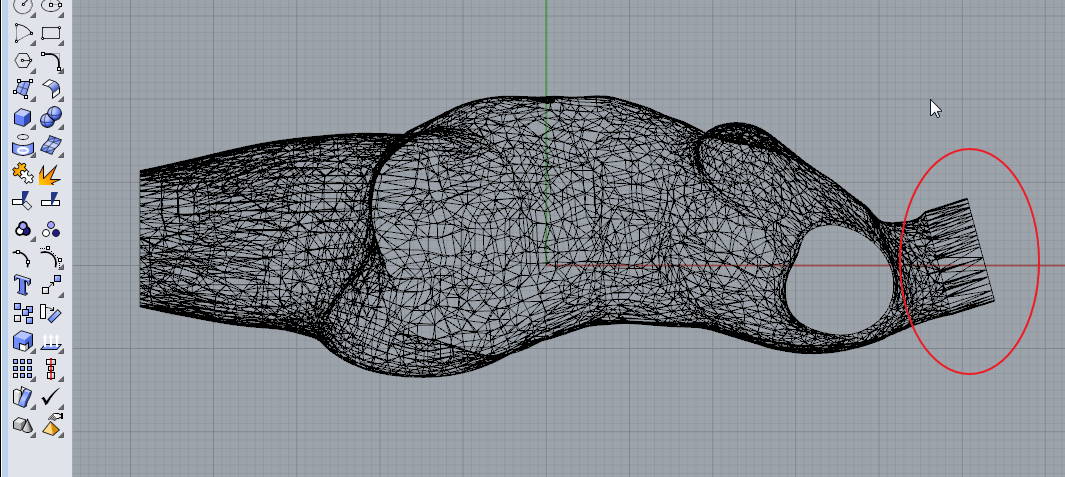The image size is (1065, 477).
Task: Select the Join puzzle-pieces tool
Action: (23, 173)
